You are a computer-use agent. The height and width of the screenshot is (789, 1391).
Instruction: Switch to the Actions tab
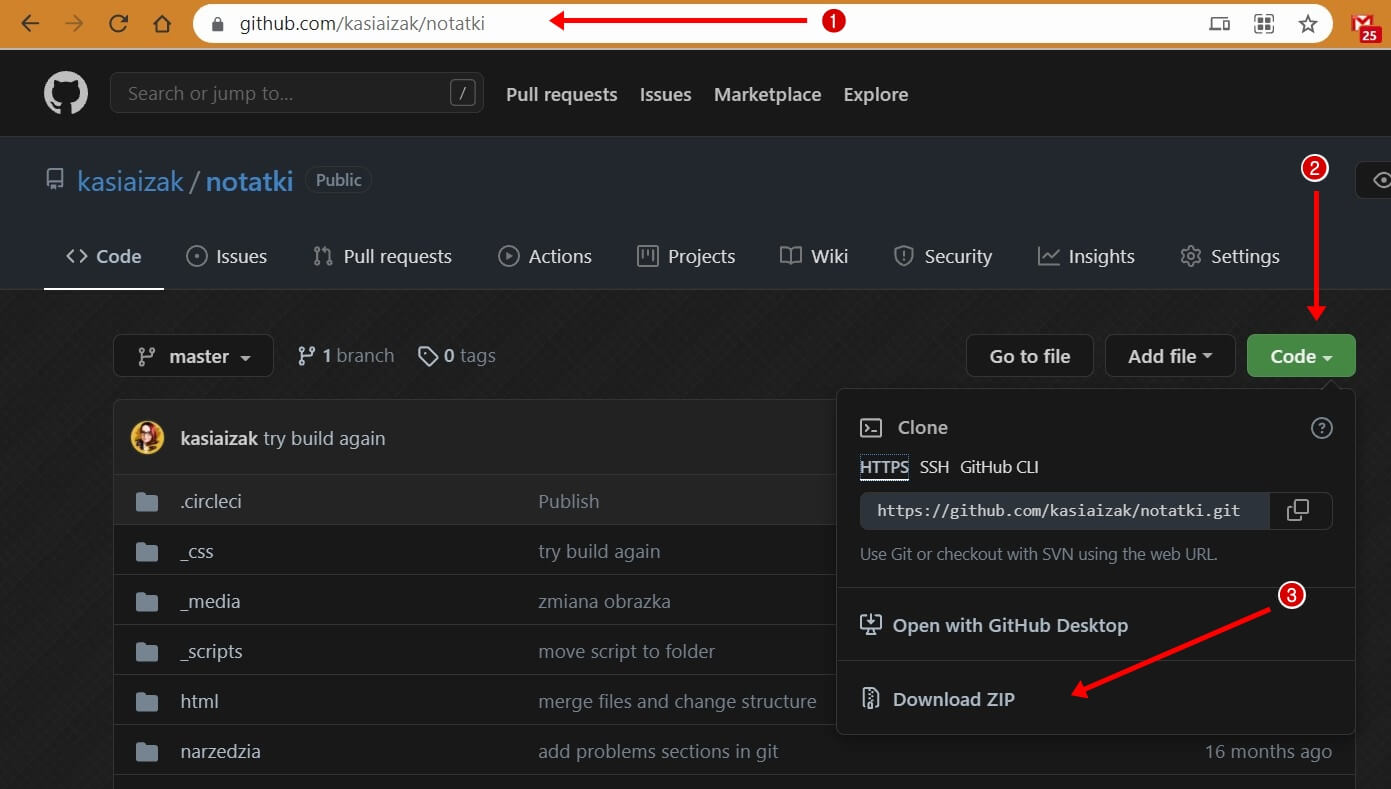(545, 257)
